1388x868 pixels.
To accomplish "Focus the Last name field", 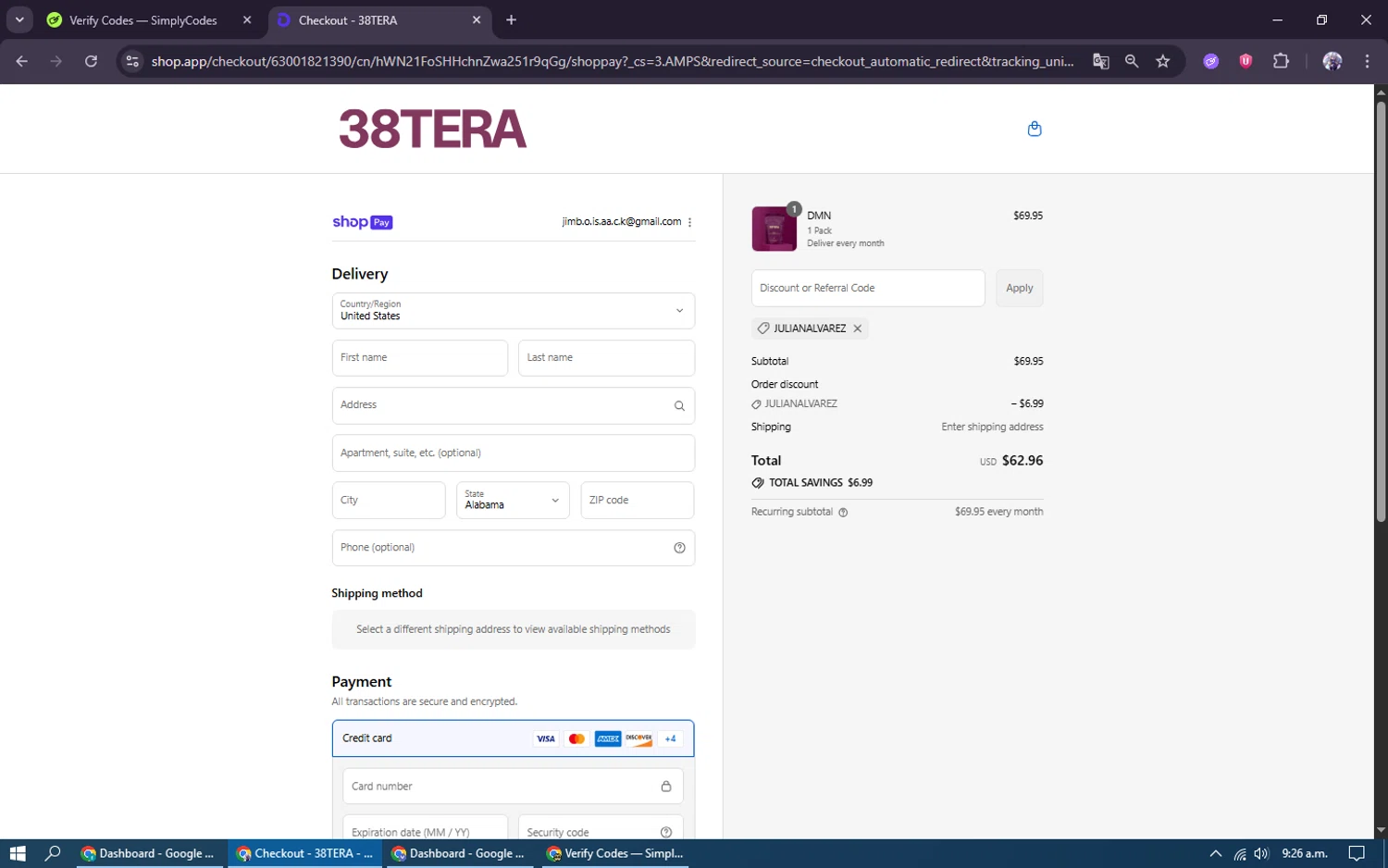I will [606, 358].
